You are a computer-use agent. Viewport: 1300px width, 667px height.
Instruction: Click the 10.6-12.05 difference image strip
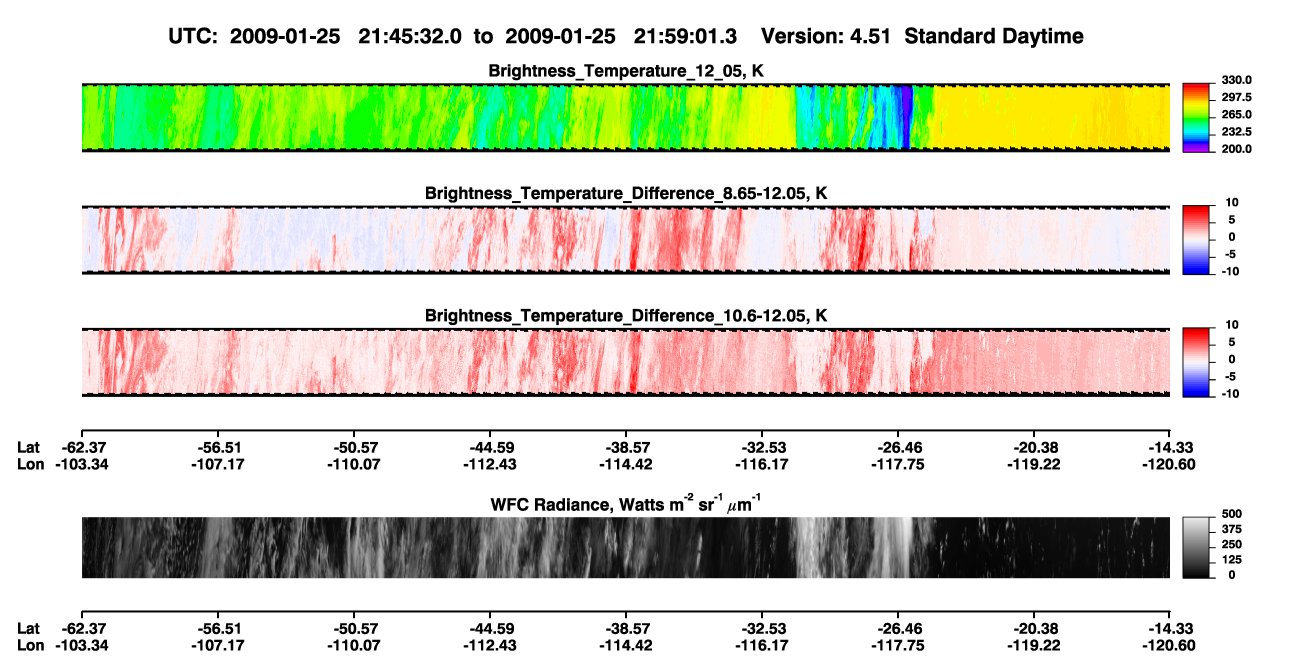[625, 362]
